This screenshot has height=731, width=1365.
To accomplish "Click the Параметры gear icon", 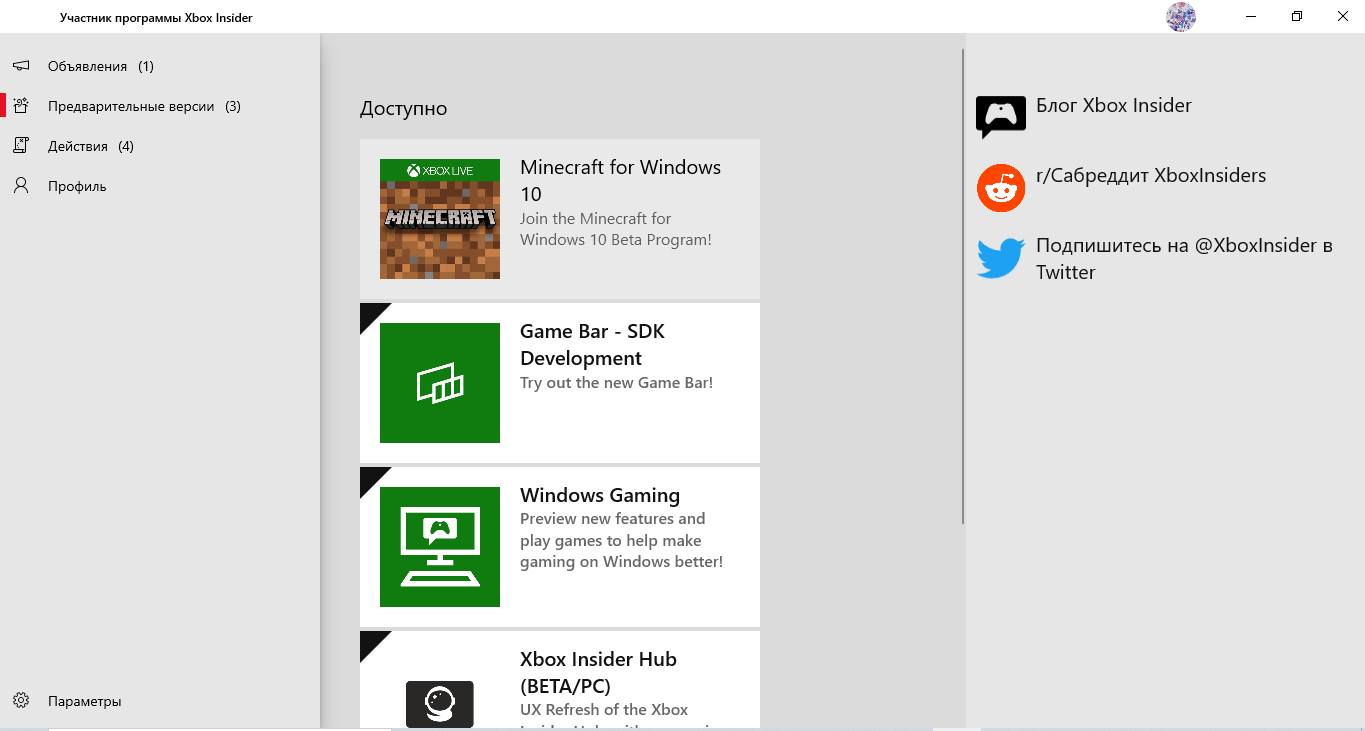I will [21, 701].
